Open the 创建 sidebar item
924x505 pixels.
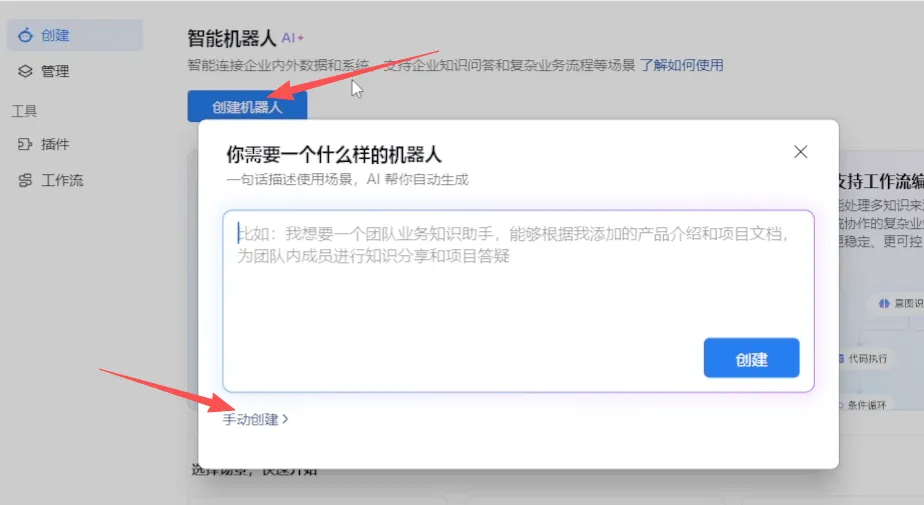[x=75, y=35]
